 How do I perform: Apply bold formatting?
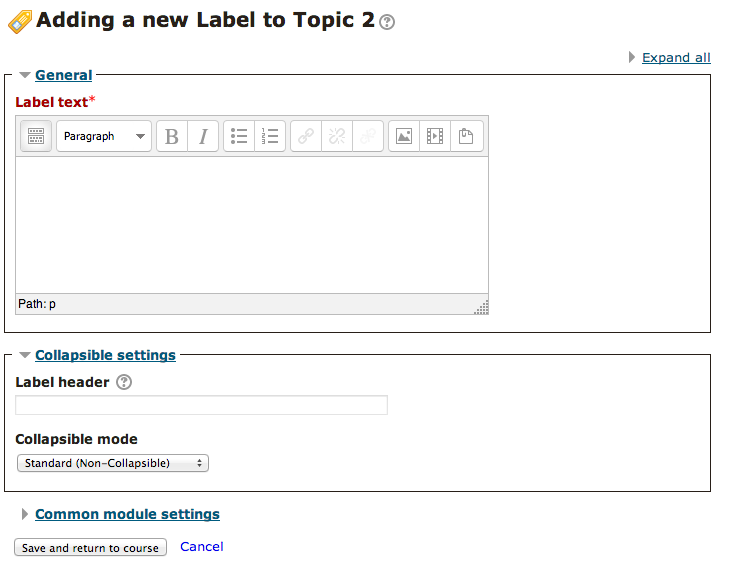pyautogui.click(x=172, y=136)
